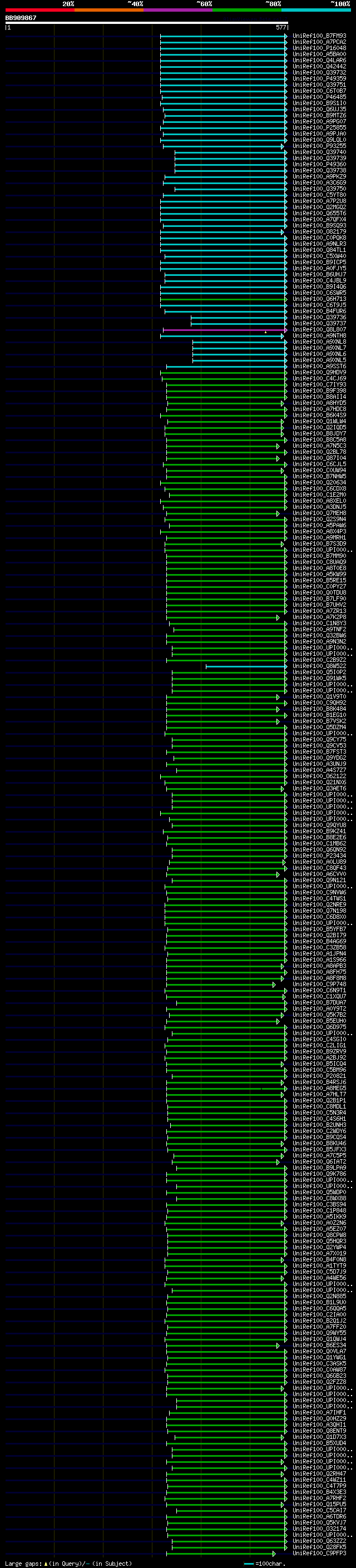This screenshot has height=1568, width=356.
Task: Select the UniRef100_Q8W522 hit label
Action: [319, 666]
